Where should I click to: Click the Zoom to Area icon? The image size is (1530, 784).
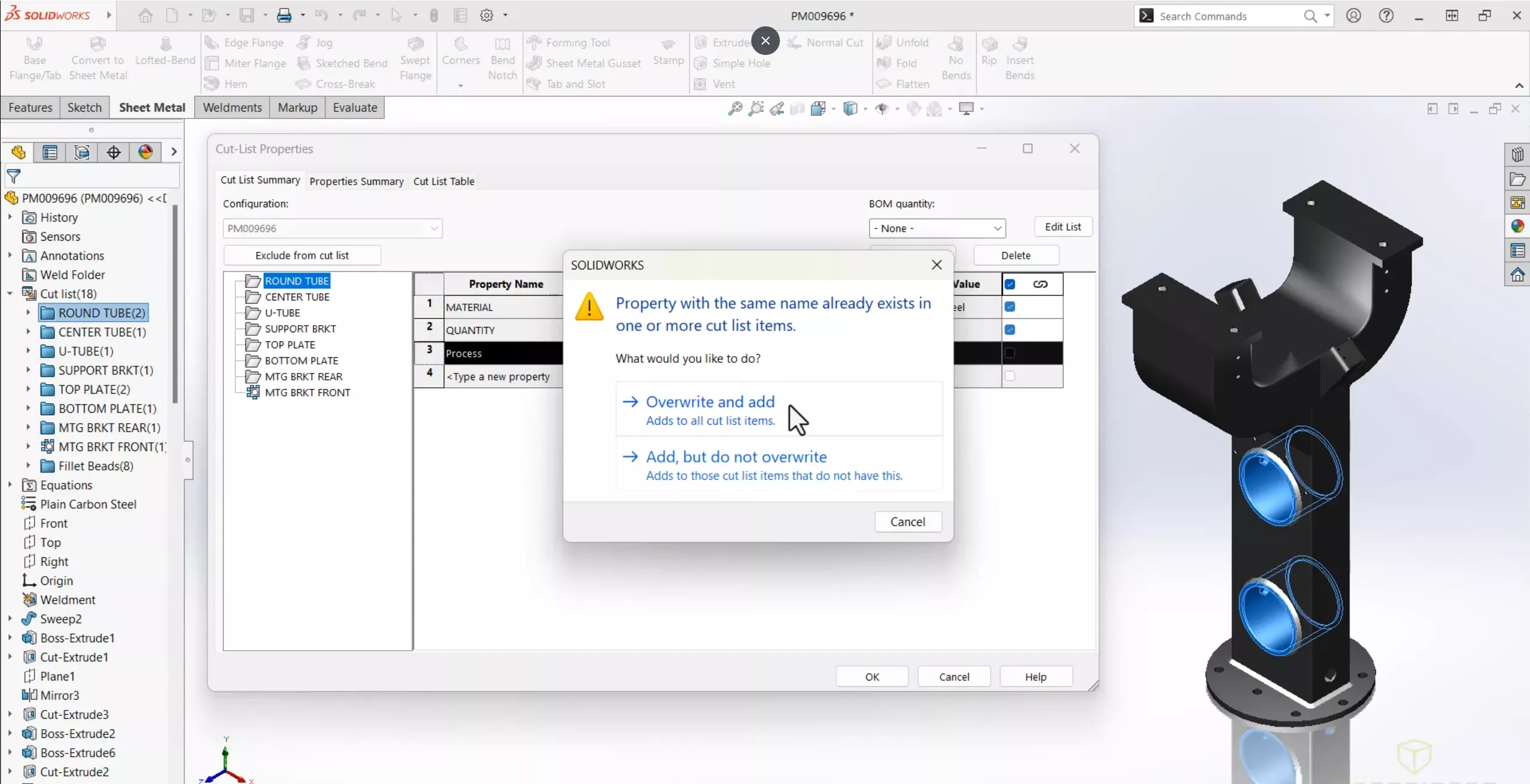756,109
